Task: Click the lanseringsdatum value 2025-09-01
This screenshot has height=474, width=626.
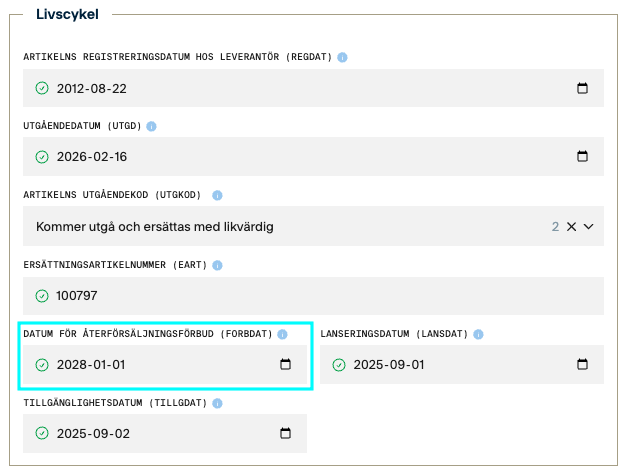Action: [389, 365]
